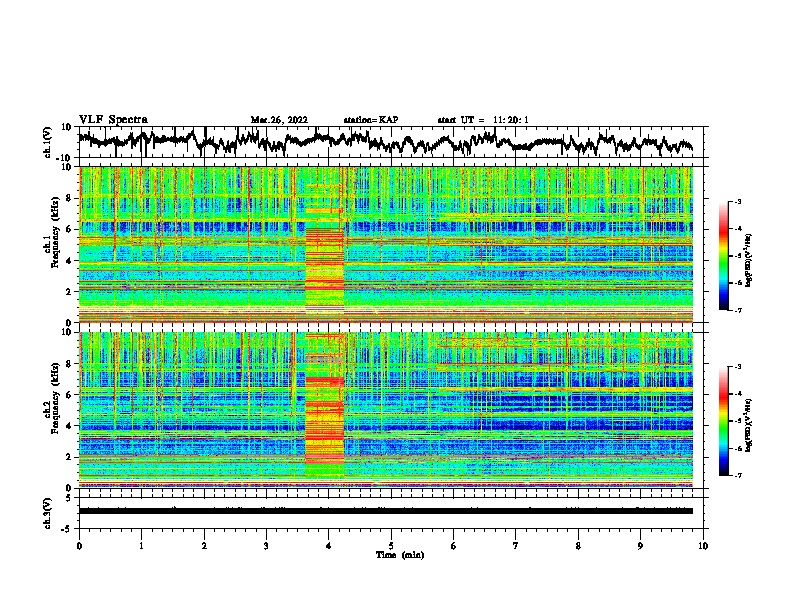Click the "-7" label on ch.2 color bar
Viewport: 792px width, 612px height.
(x=737, y=475)
